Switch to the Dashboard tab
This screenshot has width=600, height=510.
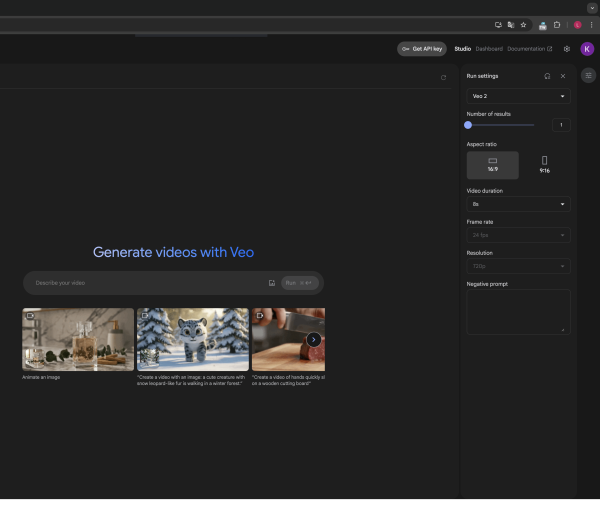(489, 49)
